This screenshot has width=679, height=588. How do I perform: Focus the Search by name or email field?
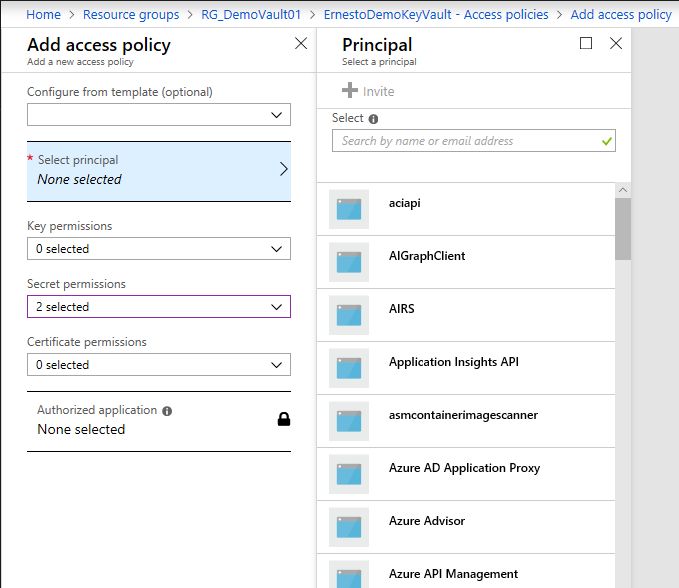pyautogui.click(x=474, y=141)
